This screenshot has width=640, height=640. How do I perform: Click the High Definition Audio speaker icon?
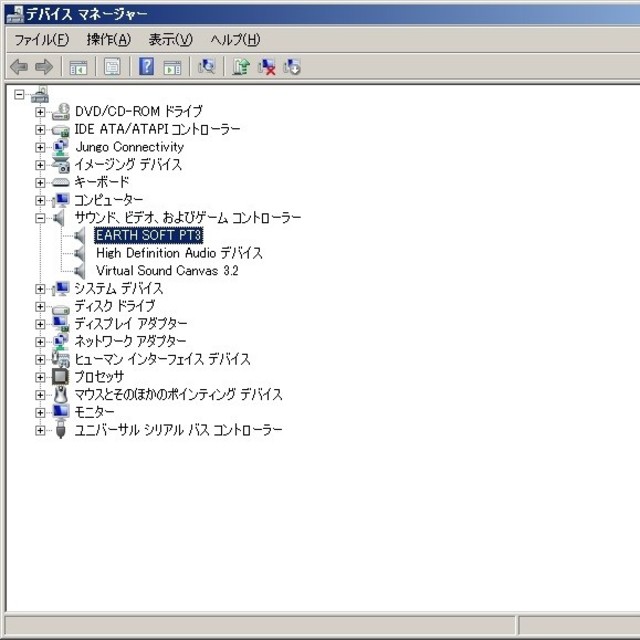[80, 253]
